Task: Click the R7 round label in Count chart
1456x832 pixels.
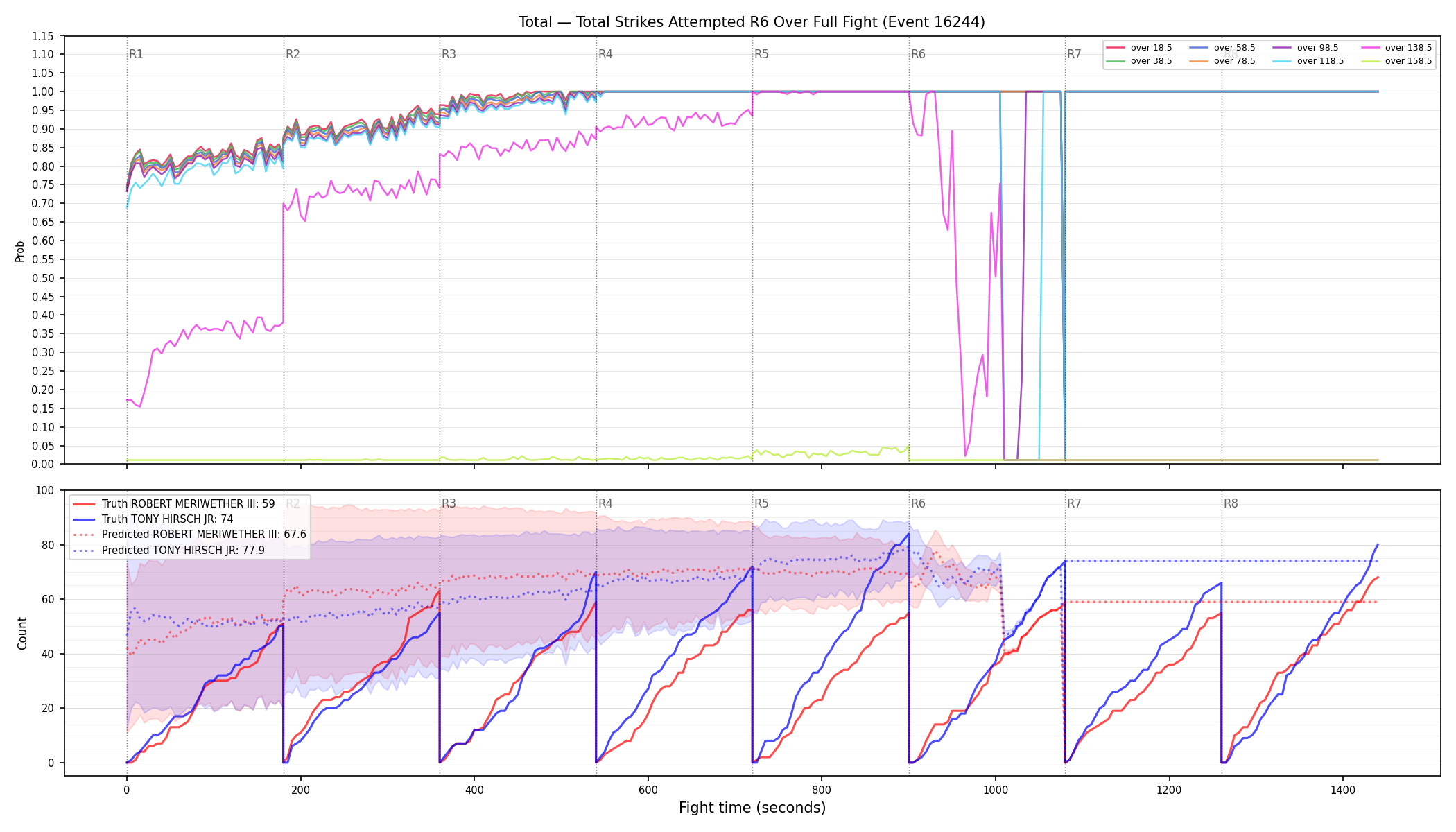Action: (x=1074, y=503)
